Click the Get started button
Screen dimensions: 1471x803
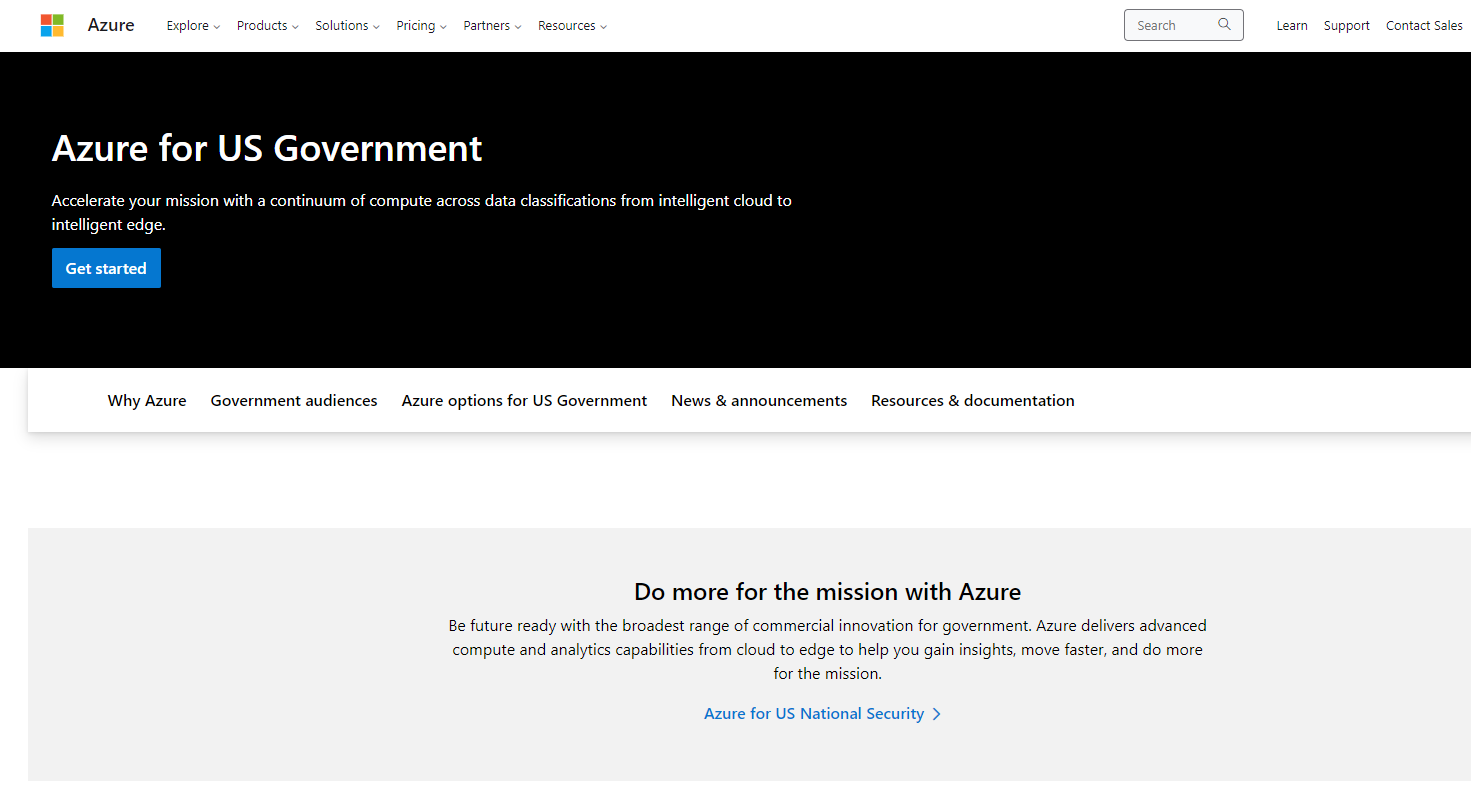106,268
